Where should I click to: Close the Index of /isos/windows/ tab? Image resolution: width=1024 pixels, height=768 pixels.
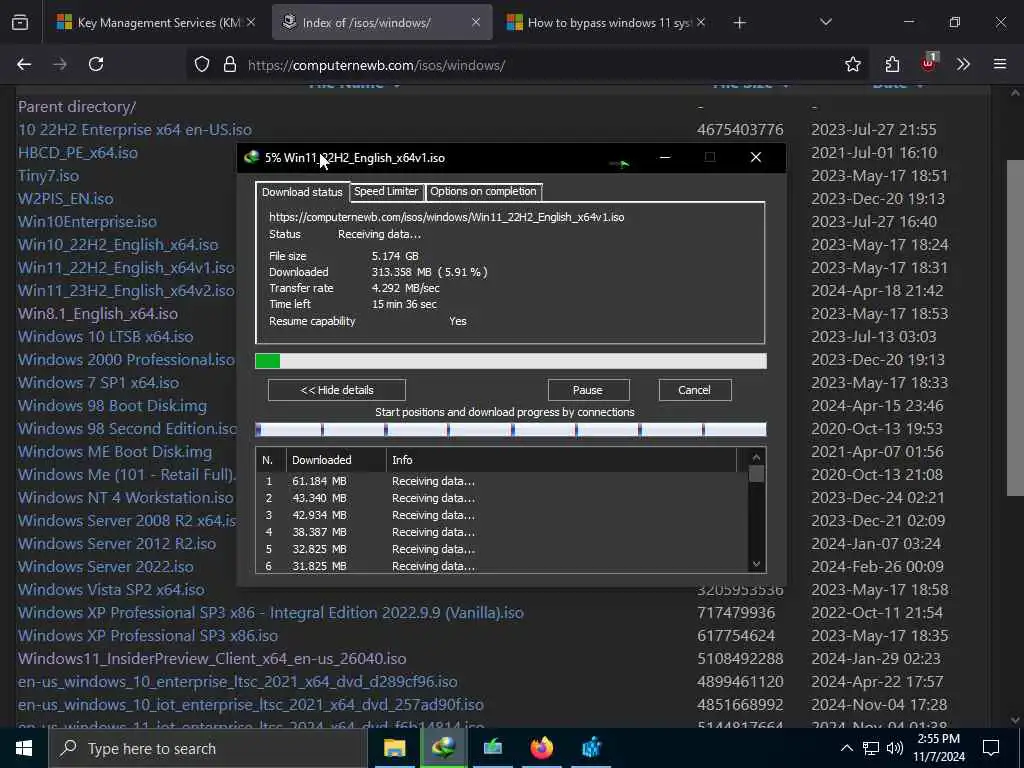pyautogui.click(x=475, y=23)
